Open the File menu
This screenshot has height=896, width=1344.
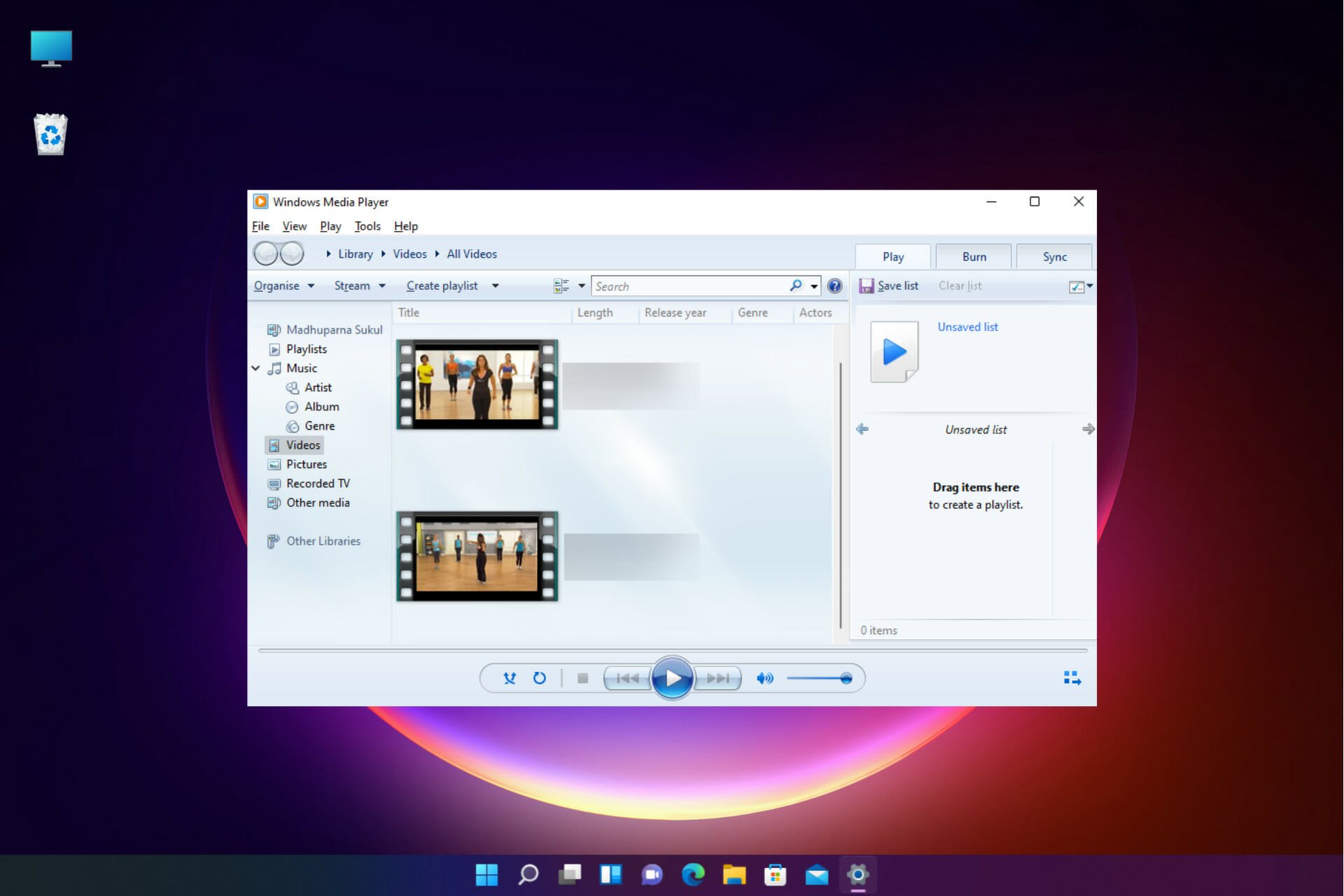pyautogui.click(x=260, y=226)
